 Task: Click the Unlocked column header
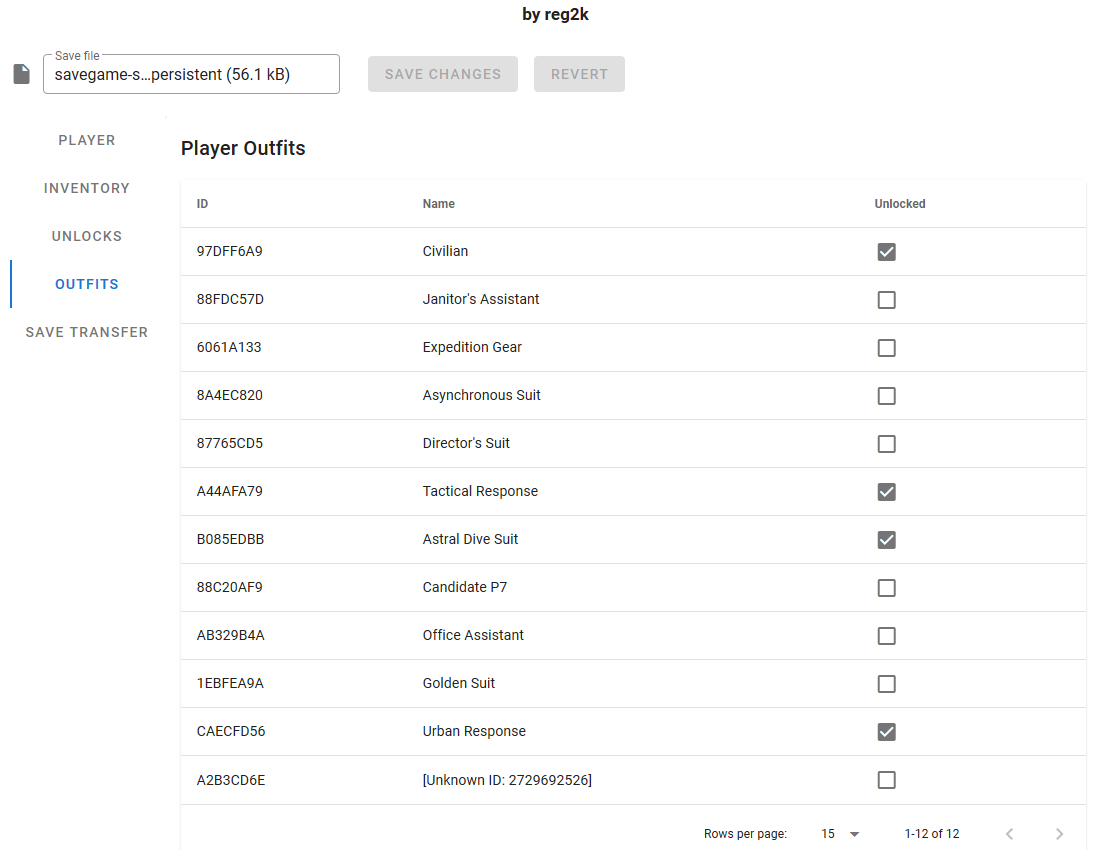tap(900, 204)
